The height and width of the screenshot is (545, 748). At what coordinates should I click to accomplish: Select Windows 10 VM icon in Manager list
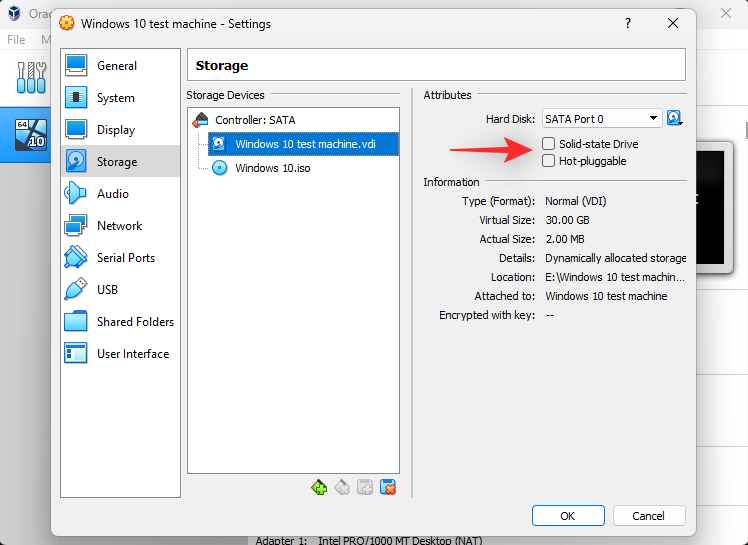pyautogui.click(x=31, y=135)
